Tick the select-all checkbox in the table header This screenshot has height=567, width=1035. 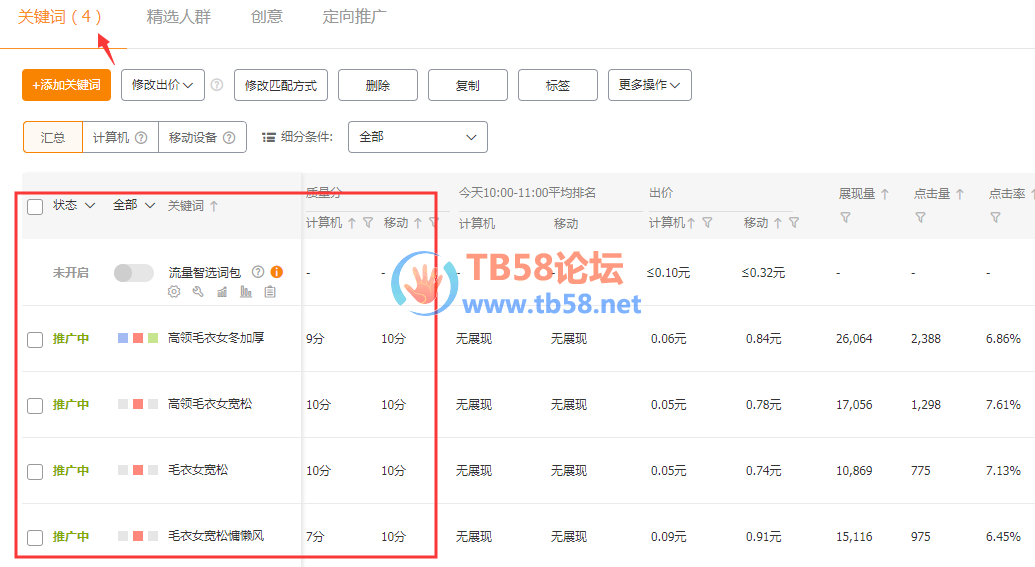tap(35, 207)
